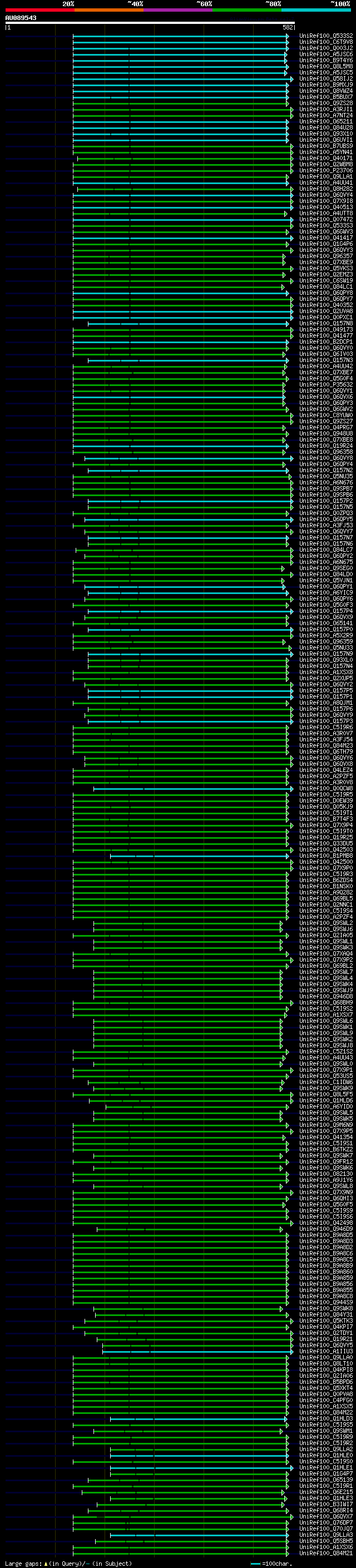The image size is (356, 1568).
Task: Select the UniRef100_Q2IA05 label
Action: 326,936
